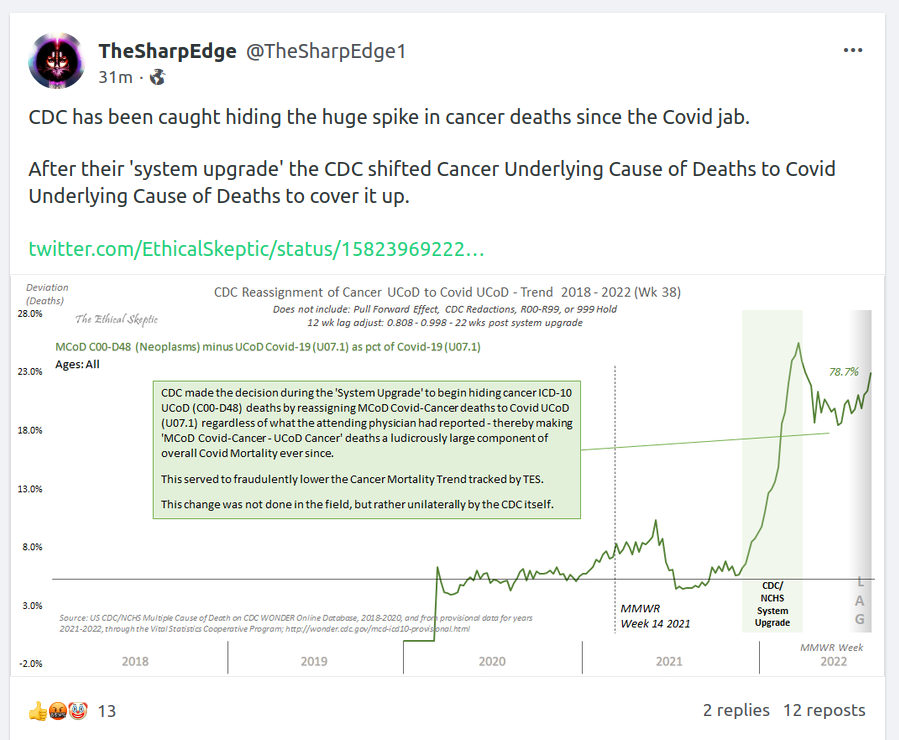Click the public visibility globe icon
Viewport: 899px width, 740px height.
158,76
